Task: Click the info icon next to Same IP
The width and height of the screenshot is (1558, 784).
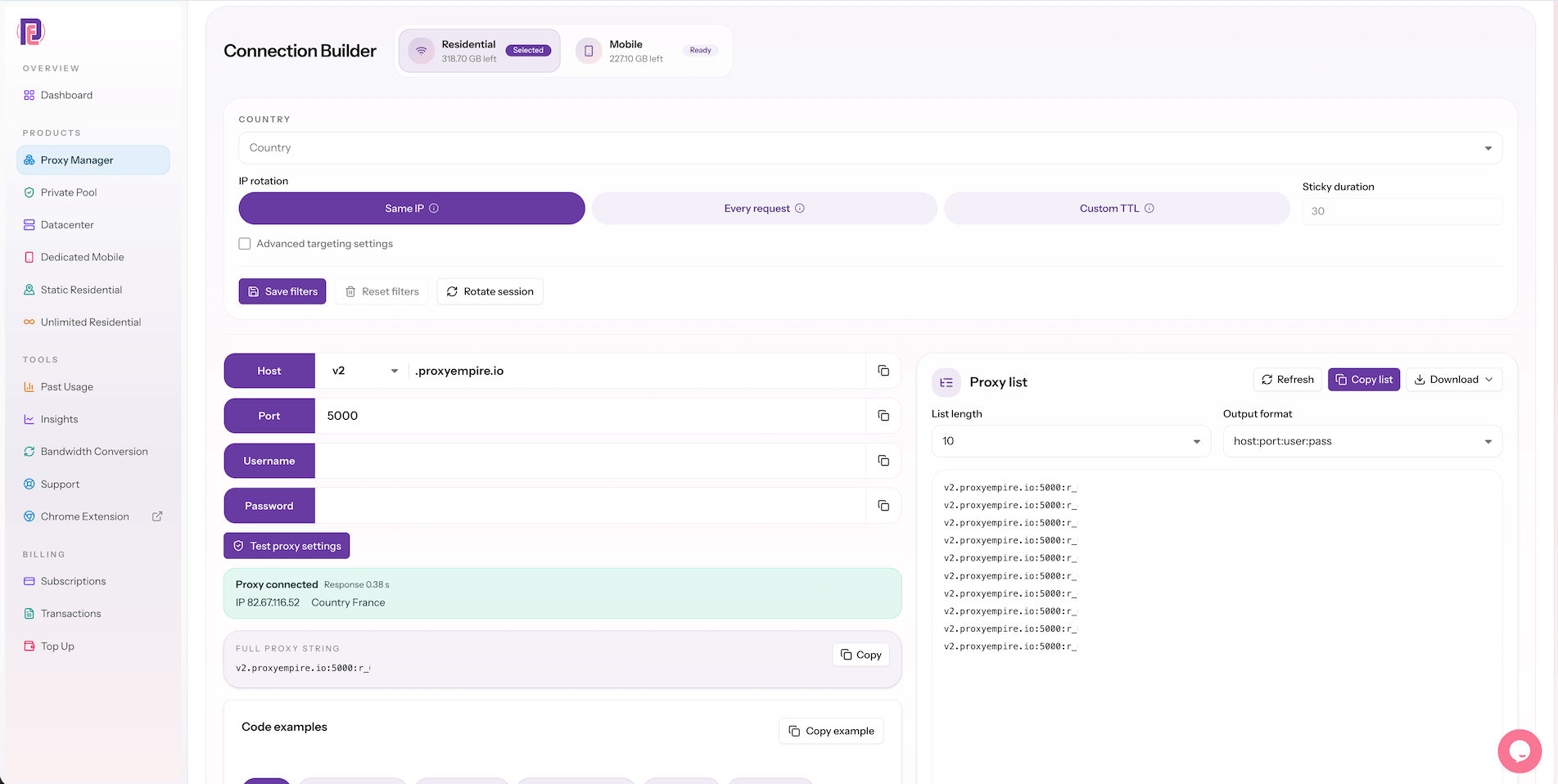Action: 434,209
